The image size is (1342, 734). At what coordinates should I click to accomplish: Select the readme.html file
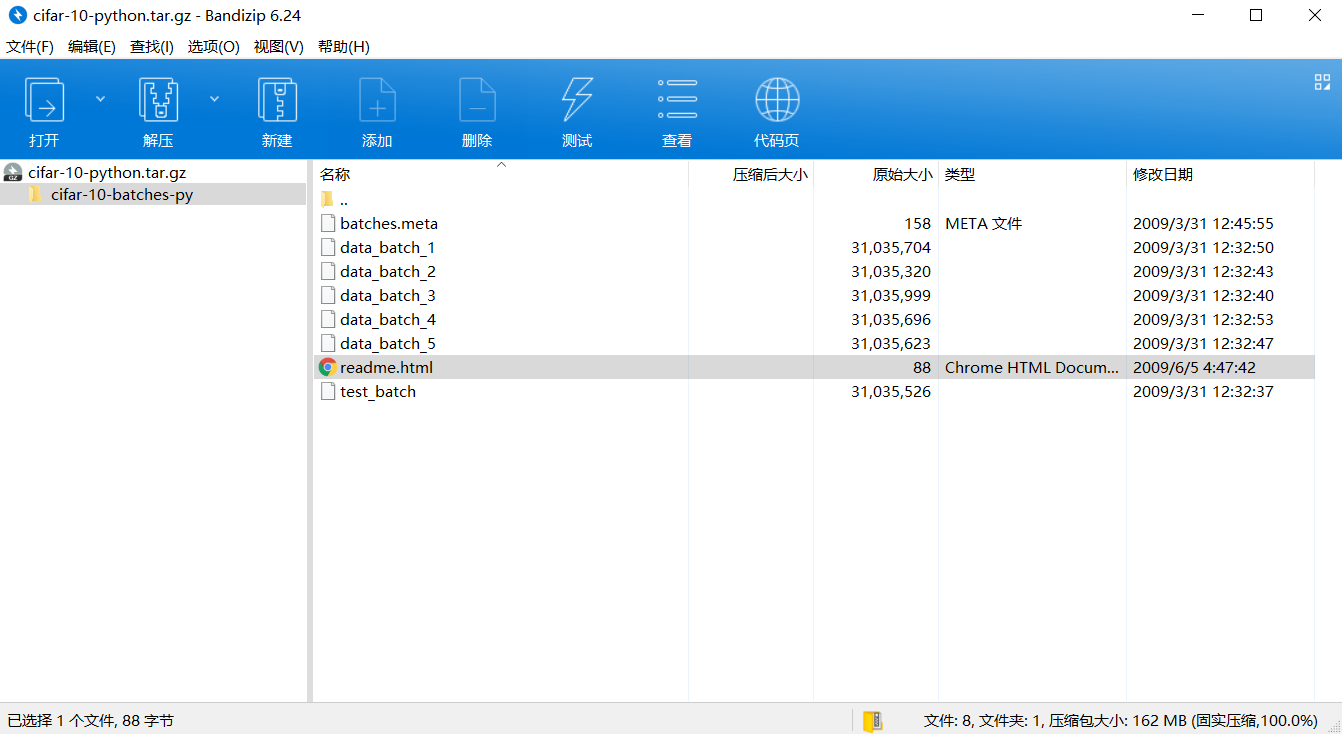pyautogui.click(x=386, y=367)
